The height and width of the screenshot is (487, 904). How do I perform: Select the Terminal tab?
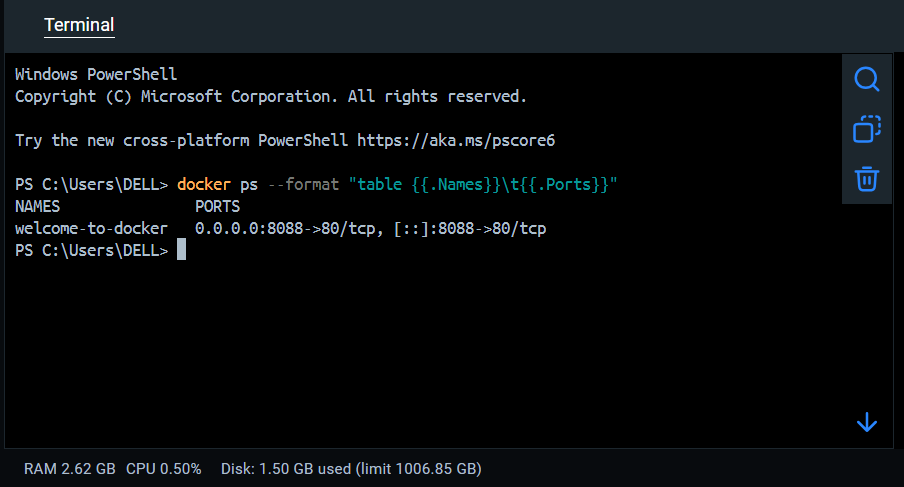tap(79, 25)
